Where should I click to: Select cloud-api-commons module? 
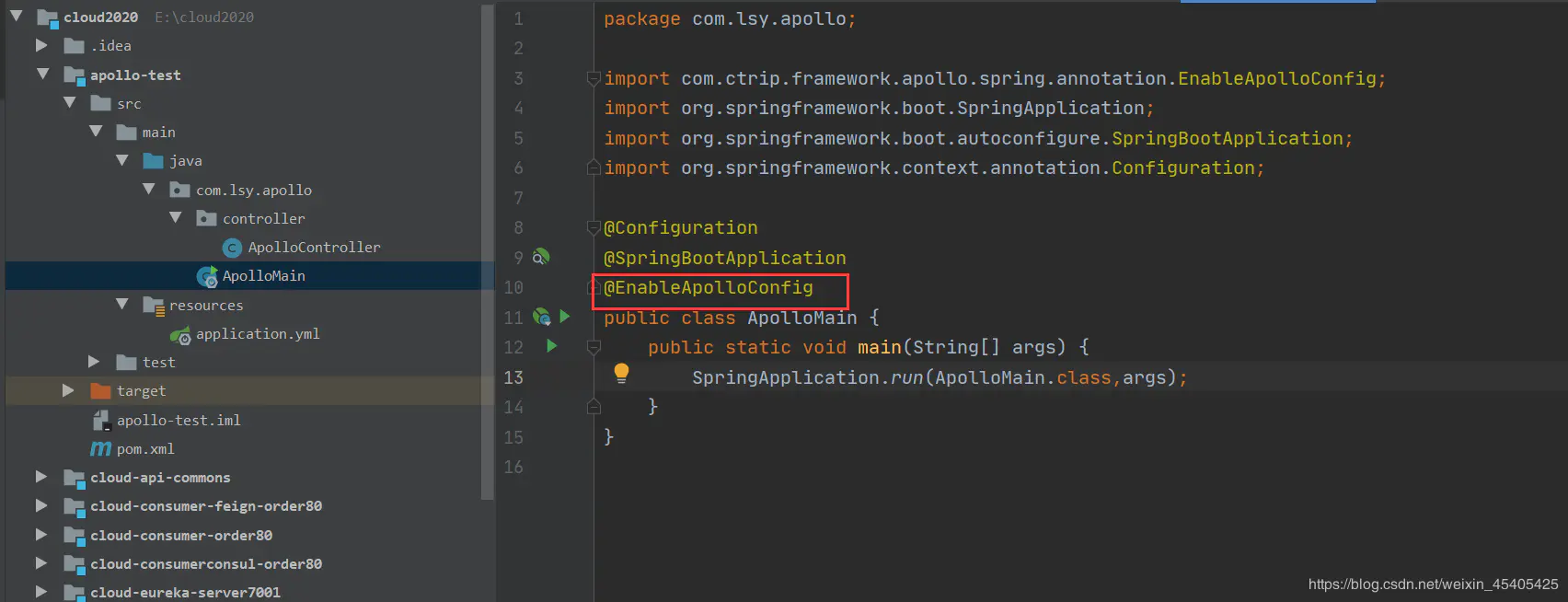[x=160, y=478]
